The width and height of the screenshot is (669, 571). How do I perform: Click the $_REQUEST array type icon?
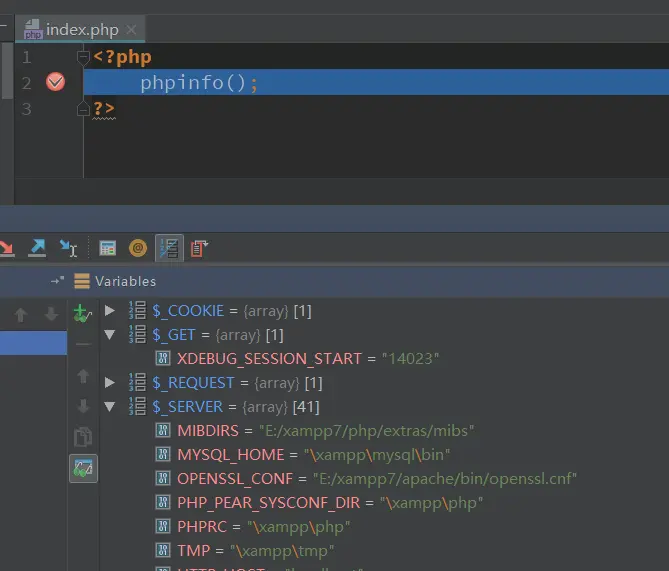[x=137, y=382]
